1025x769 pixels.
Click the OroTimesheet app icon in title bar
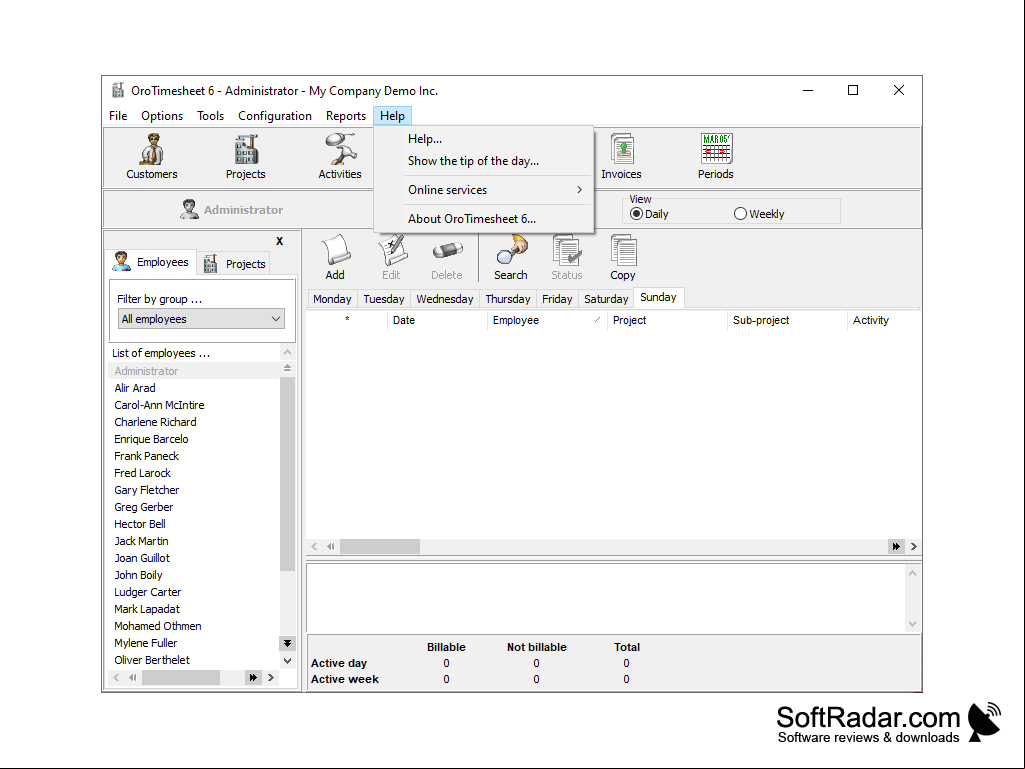[x=118, y=90]
